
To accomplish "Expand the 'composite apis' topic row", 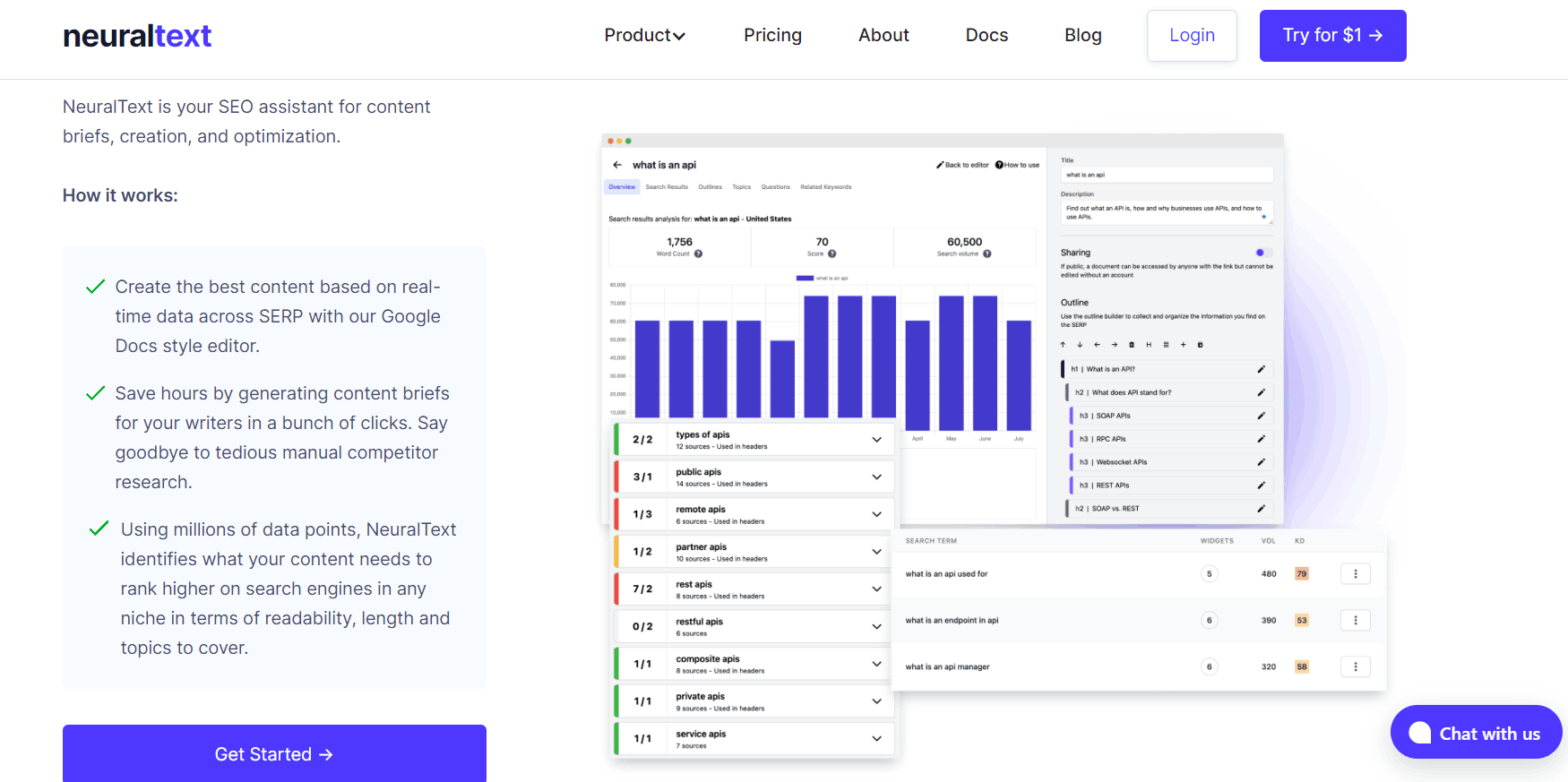I will (876, 664).
